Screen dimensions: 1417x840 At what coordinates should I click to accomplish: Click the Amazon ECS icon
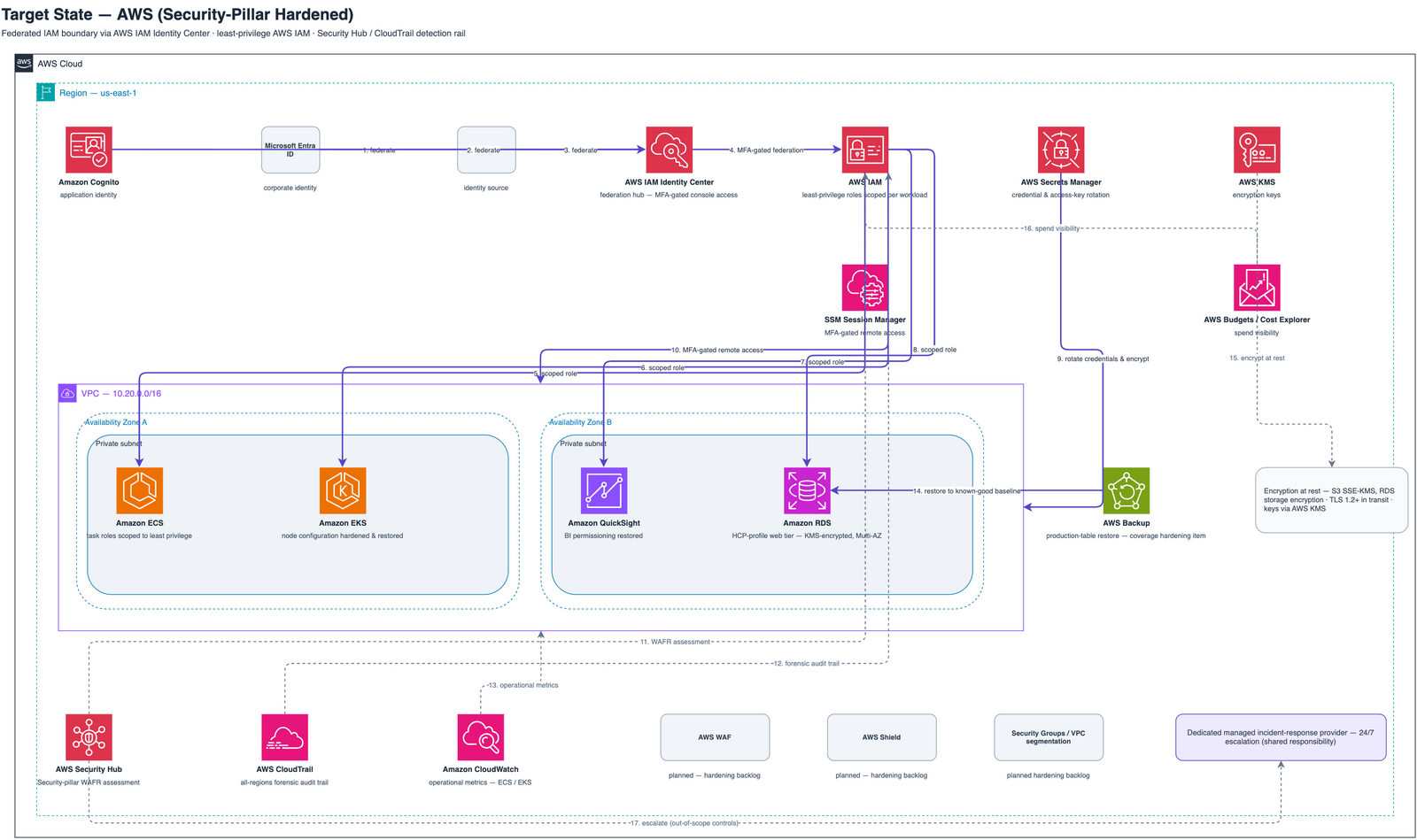pyautogui.click(x=140, y=490)
